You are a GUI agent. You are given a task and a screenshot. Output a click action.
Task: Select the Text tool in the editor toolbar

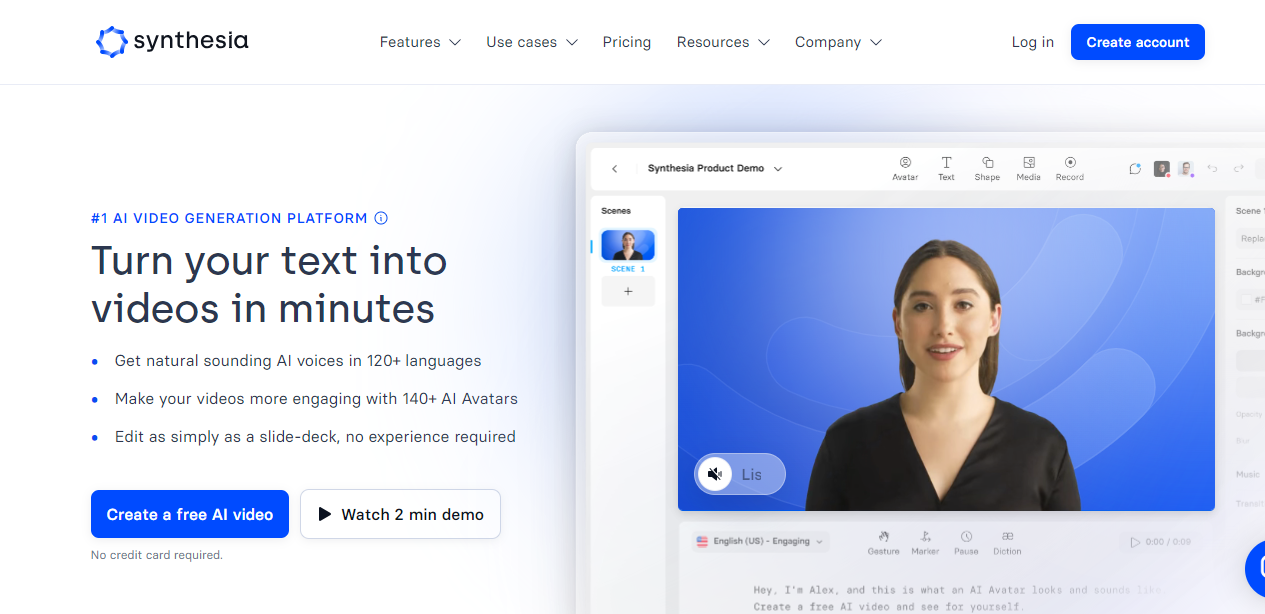coord(946,168)
